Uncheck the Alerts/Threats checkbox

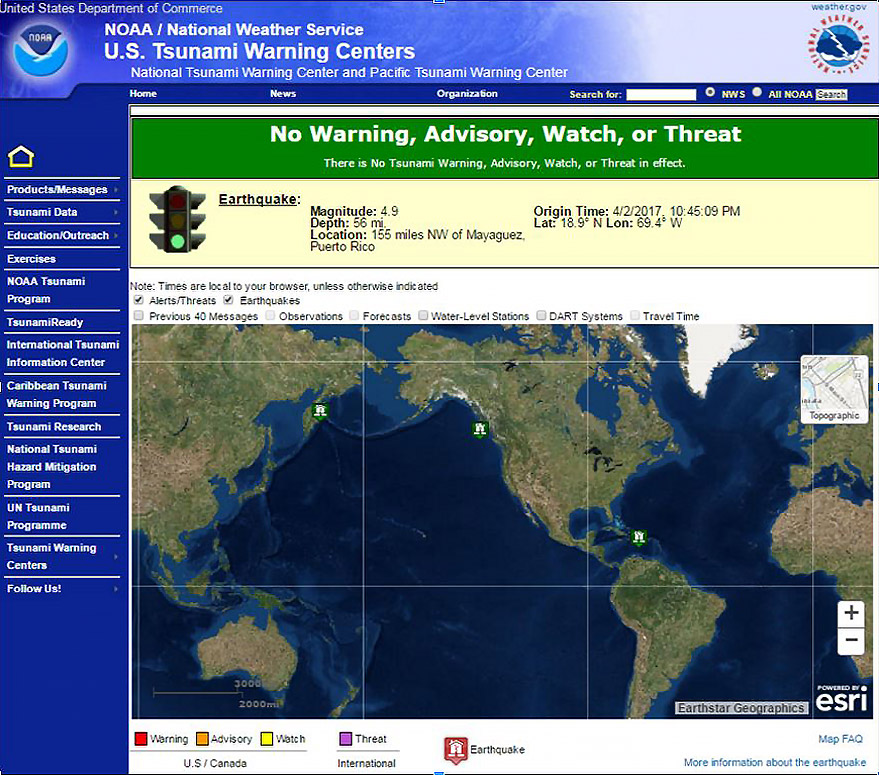138,300
